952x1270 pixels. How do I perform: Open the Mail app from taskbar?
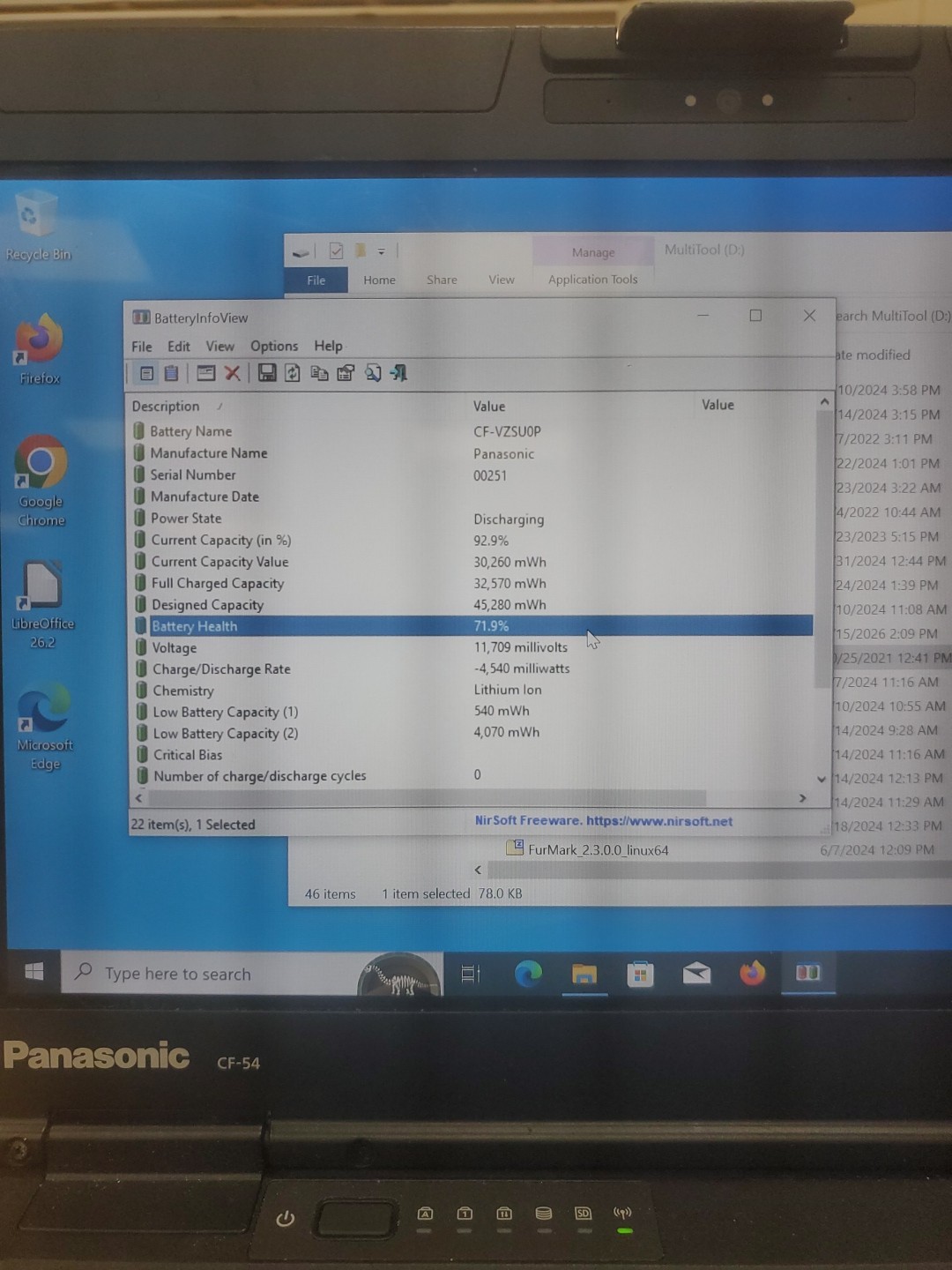(x=696, y=974)
